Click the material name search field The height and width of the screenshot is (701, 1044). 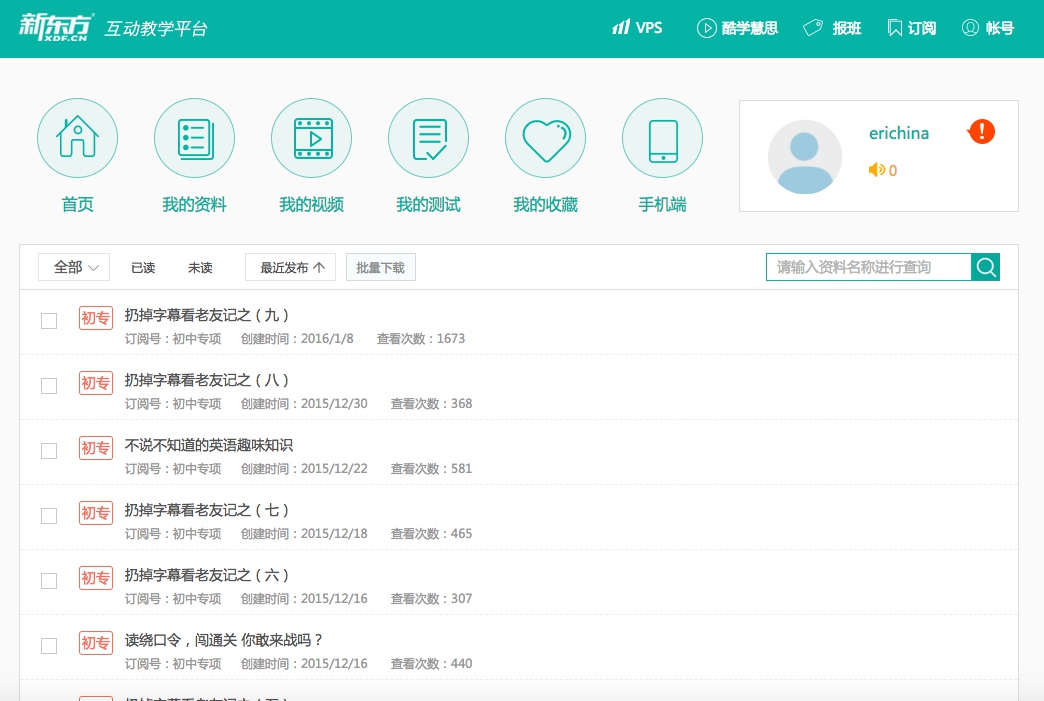tap(868, 267)
